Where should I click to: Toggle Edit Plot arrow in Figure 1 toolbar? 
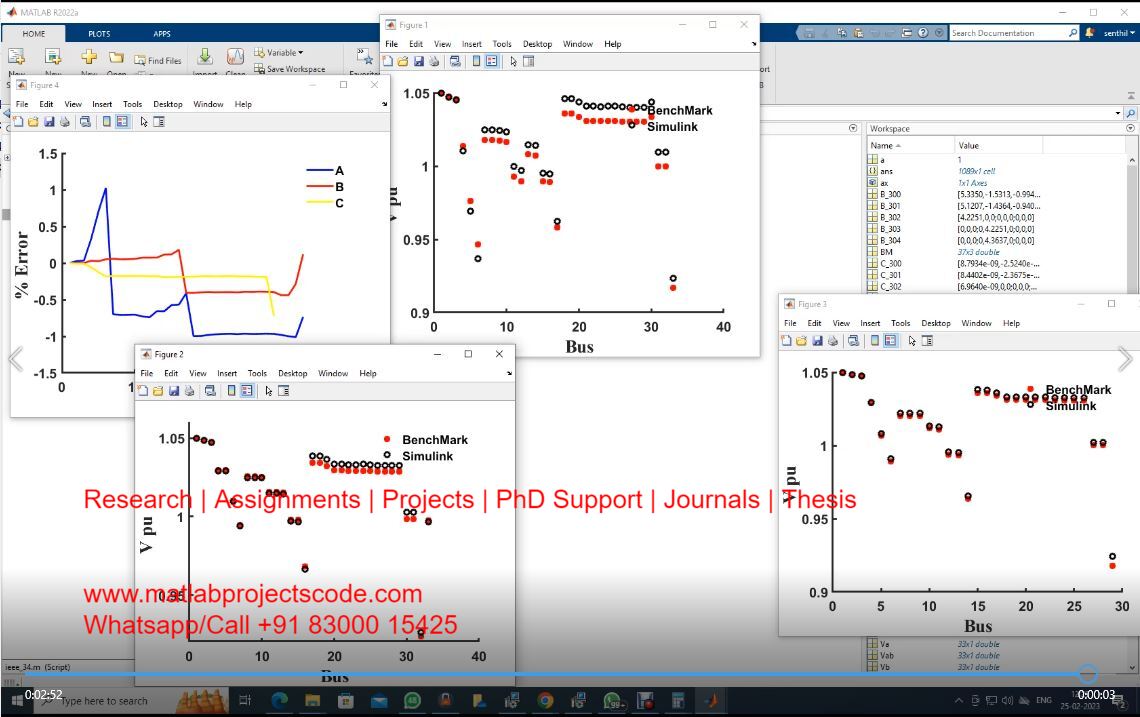pos(513,62)
